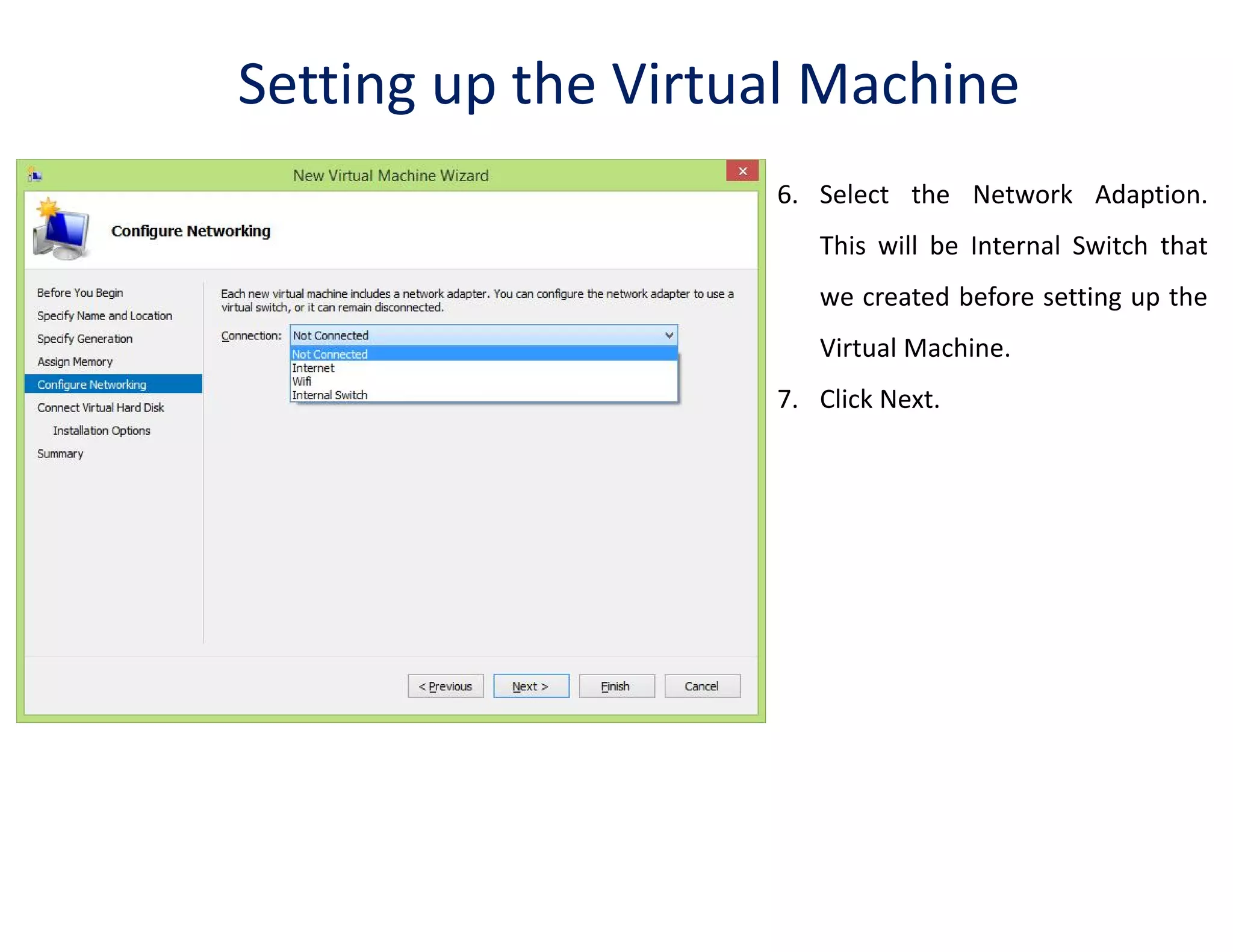The width and height of the screenshot is (1233, 952).
Task: Click the Configure Networking monitor icon
Action: pos(62,229)
